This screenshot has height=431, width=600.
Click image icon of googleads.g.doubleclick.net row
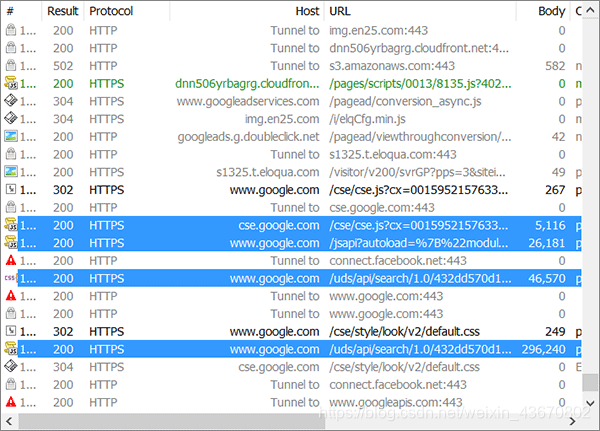pos(11,137)
